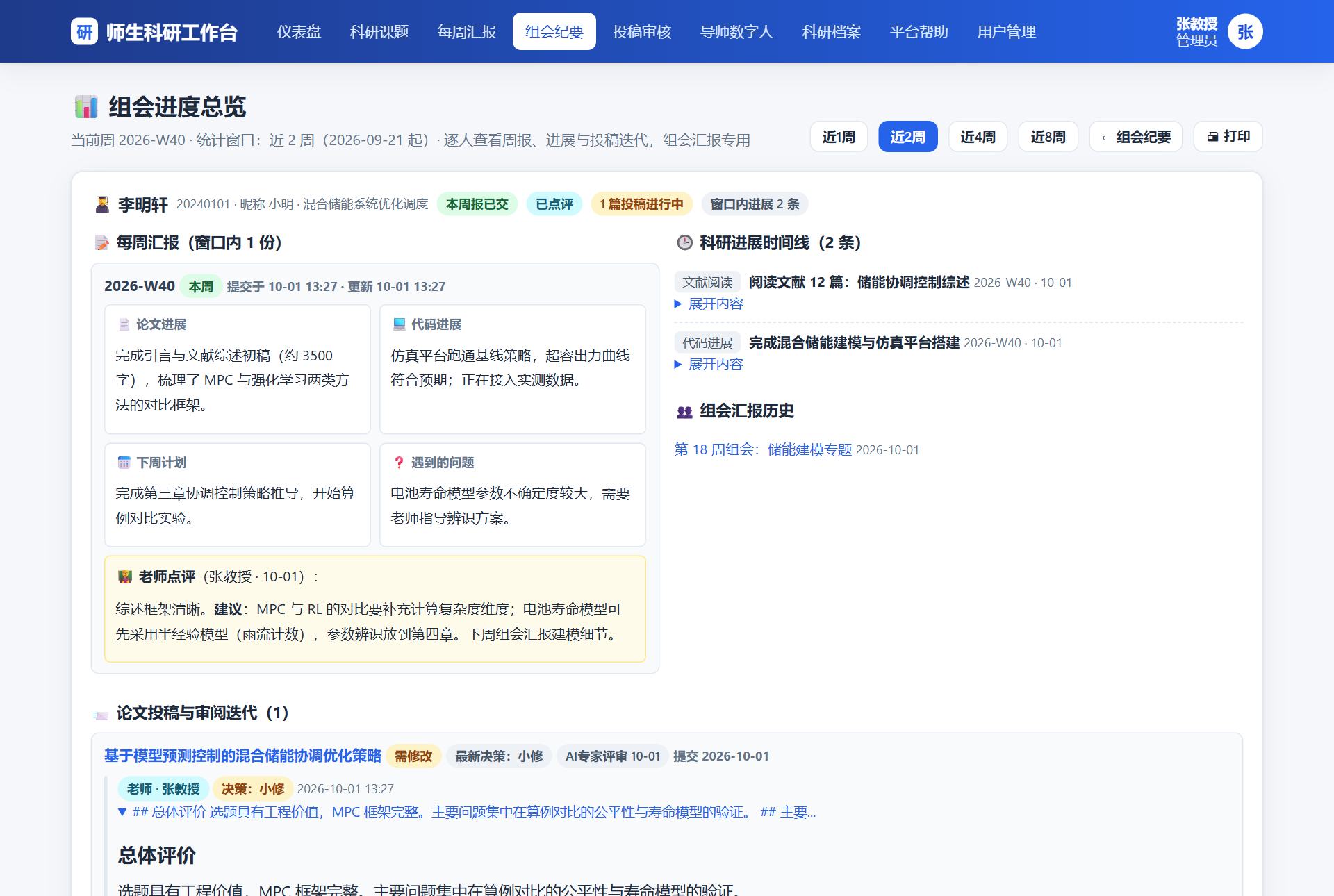Viewport: 1334px width, 896px height.
Task: Click the computer icon by 代码进展
Action: (399, 324)
